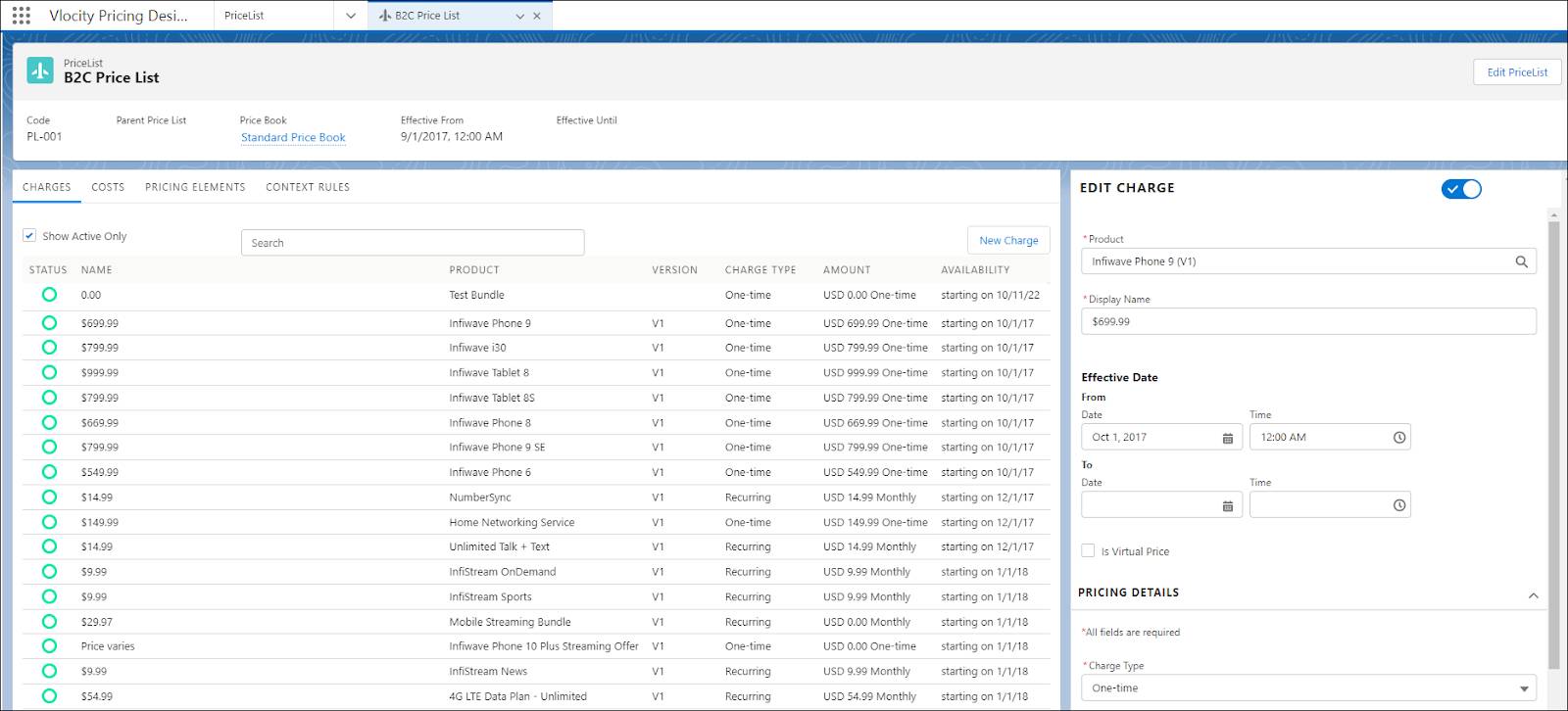Click the Product lookup field
Image resolution: width=1568 pixels, height=711 pixels.
coord(1308,261)
